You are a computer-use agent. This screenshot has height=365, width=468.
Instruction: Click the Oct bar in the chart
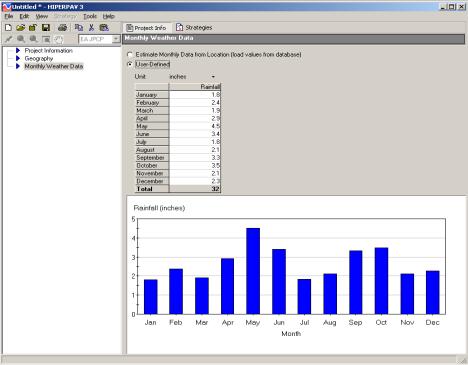click(381, 281)
